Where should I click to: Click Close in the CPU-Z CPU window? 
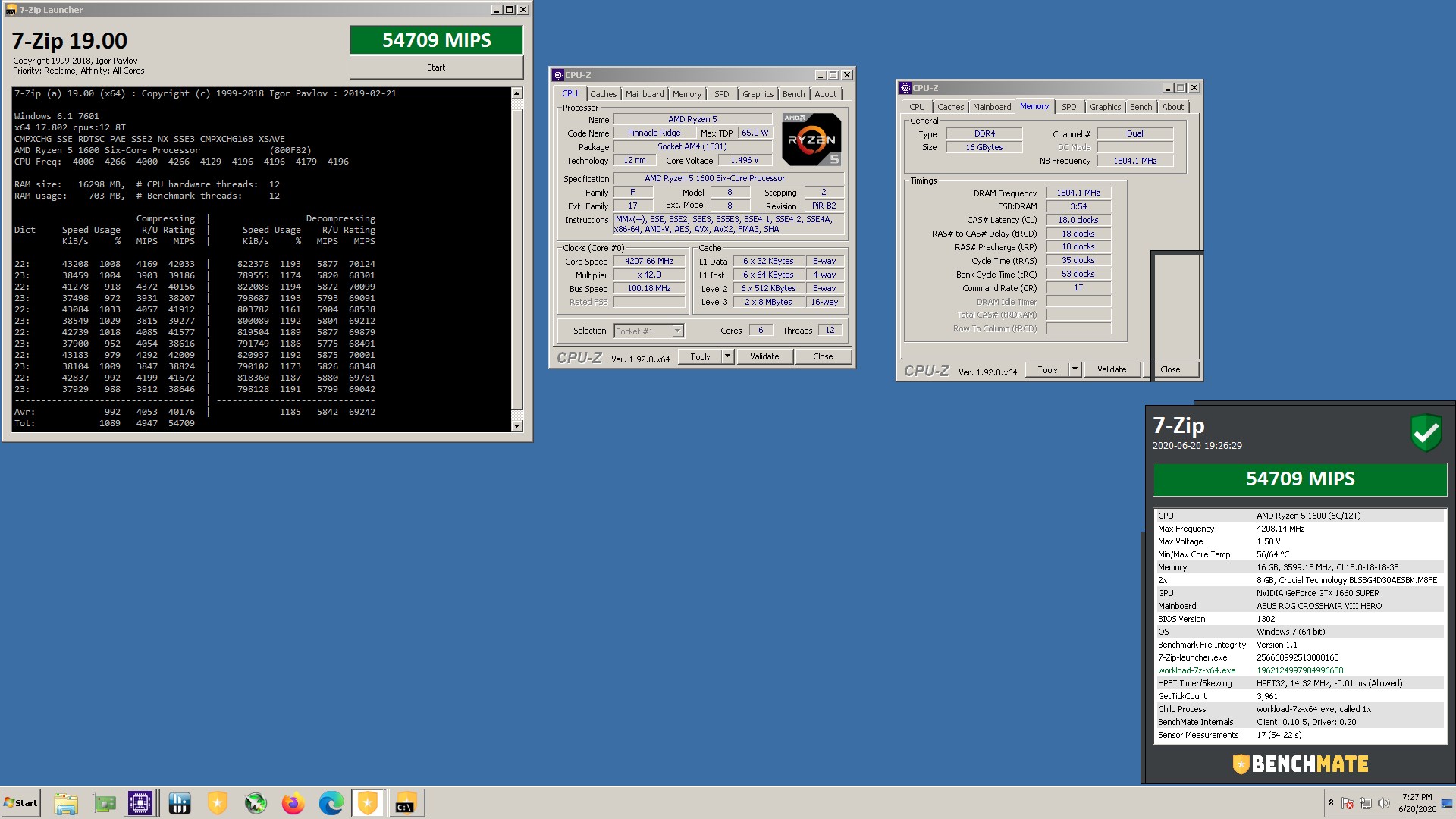[x=823, y=356]
